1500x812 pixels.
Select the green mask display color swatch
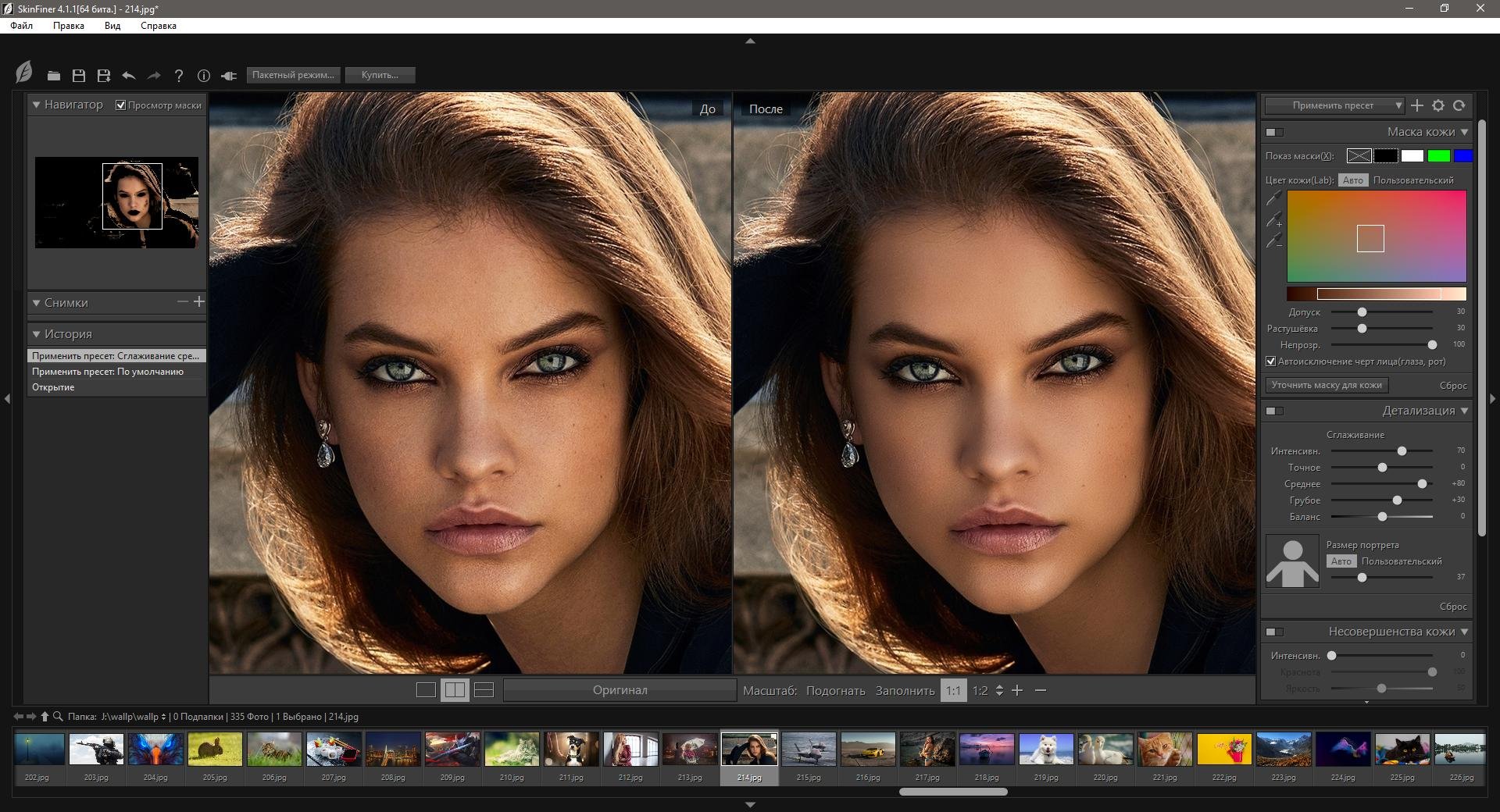pyautogui.click(x=1438, y=156)
